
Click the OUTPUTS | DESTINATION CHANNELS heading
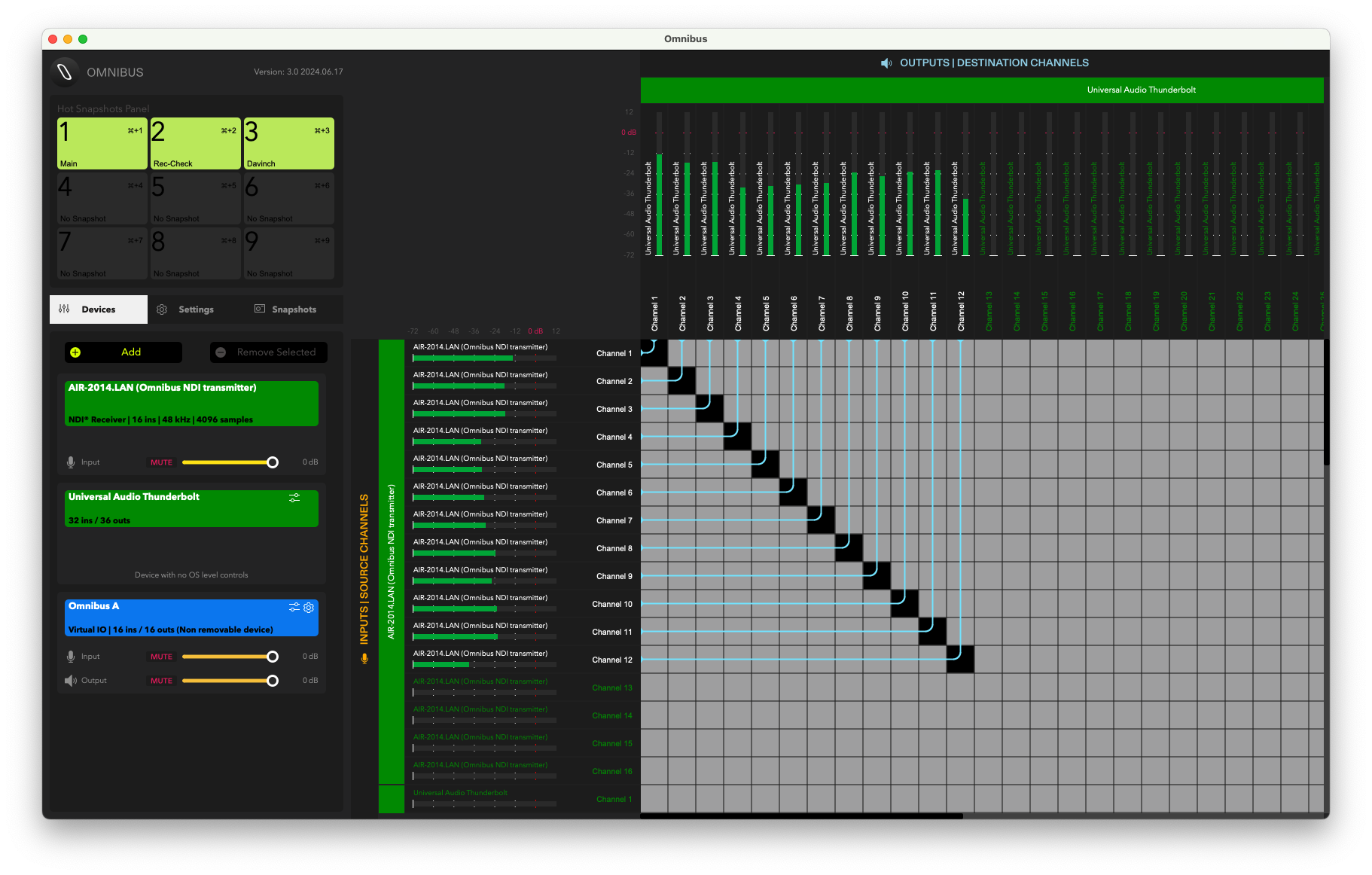point(994,63)
